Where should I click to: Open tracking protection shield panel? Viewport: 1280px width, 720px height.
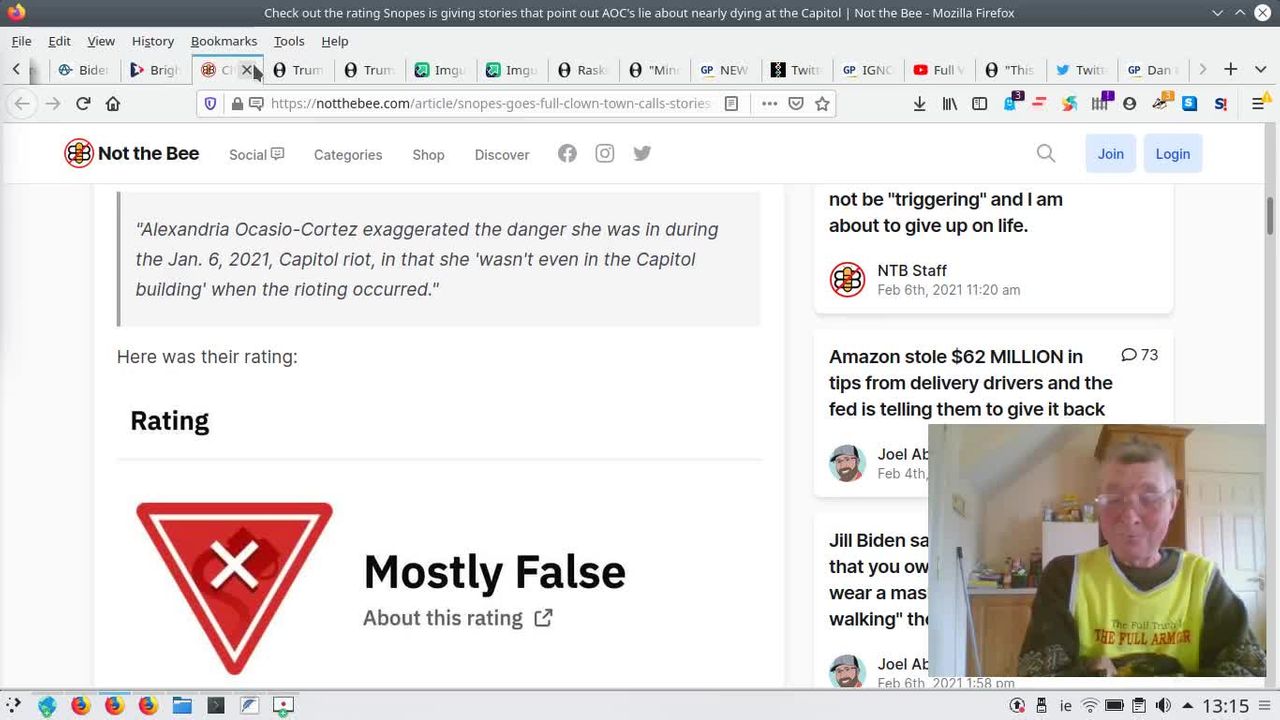(210, 104)
